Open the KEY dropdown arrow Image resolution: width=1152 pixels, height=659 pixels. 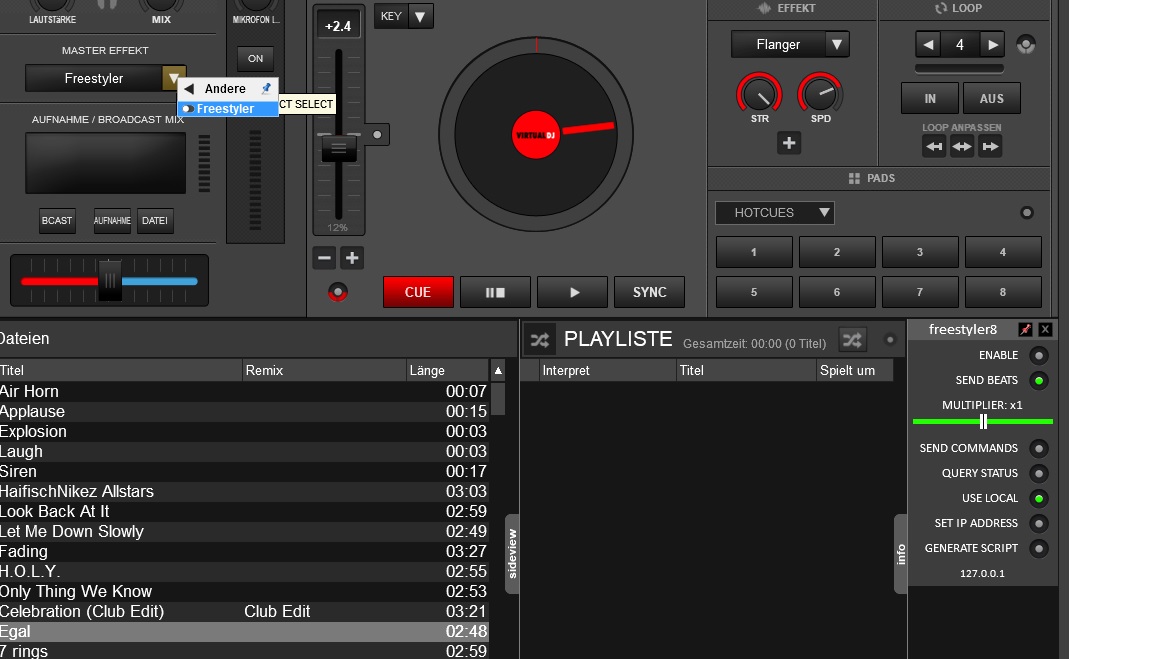[x=420, y=16]
